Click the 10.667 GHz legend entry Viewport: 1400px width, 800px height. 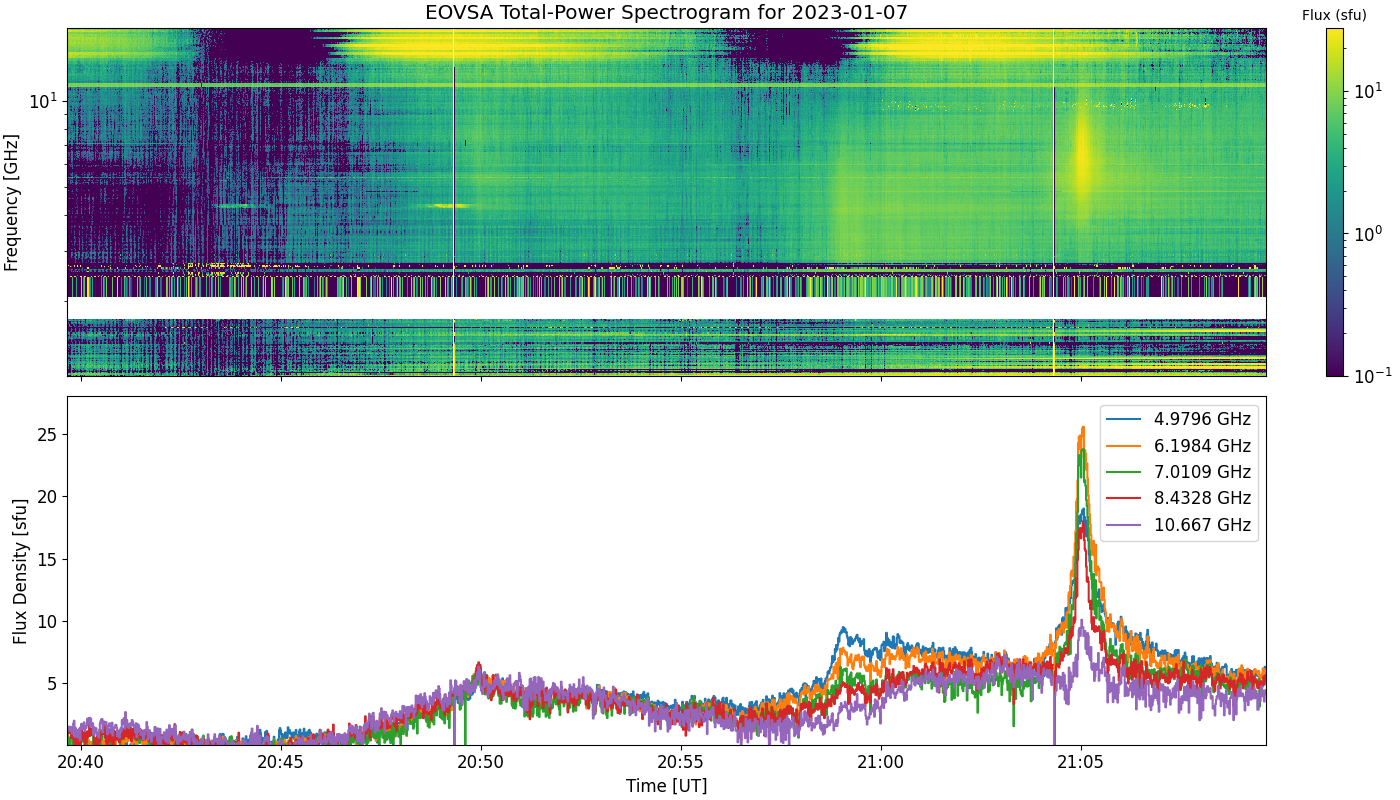click(x=1179, y=525)
